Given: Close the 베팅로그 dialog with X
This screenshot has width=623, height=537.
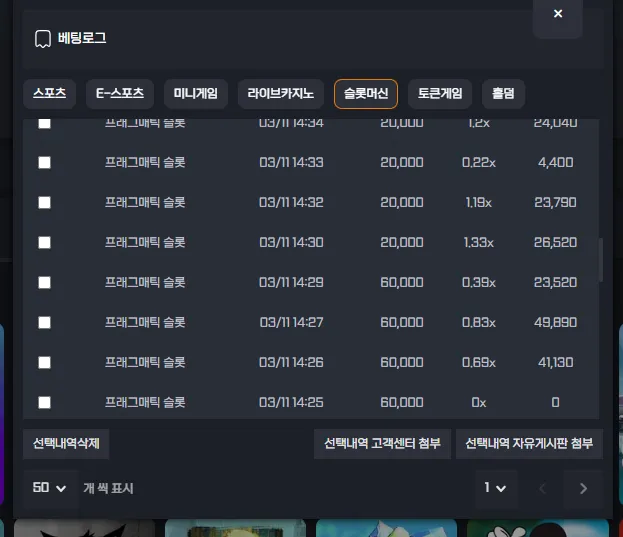Looking at the screenshot, I should 558,14.
